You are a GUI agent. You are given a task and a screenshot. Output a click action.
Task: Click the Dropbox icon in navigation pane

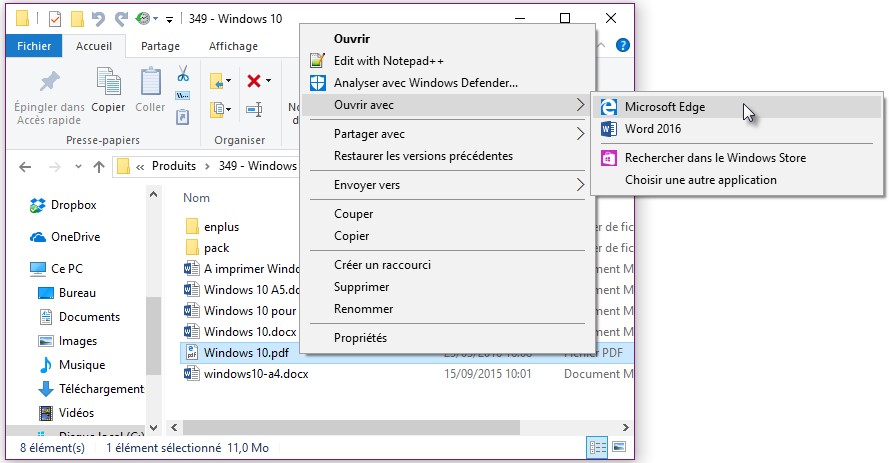[37, 205]
